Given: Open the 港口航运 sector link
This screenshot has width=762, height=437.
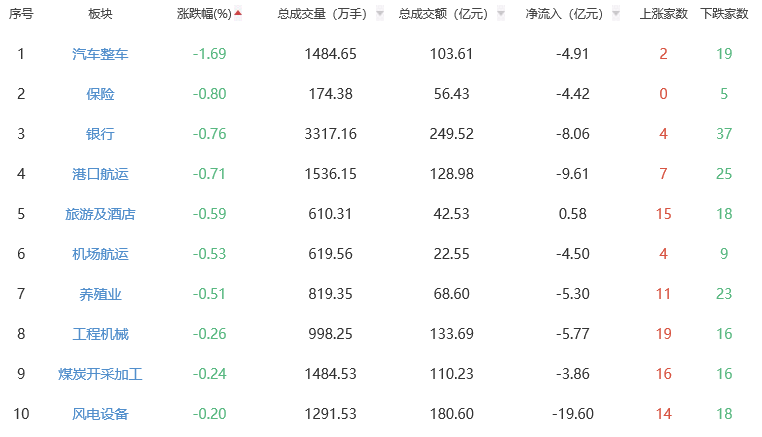Looking at the screenshot, I should [100, 174].
